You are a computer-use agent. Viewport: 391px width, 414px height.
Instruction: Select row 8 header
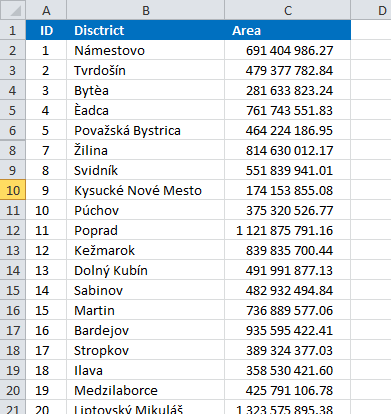tap(13, 150)
